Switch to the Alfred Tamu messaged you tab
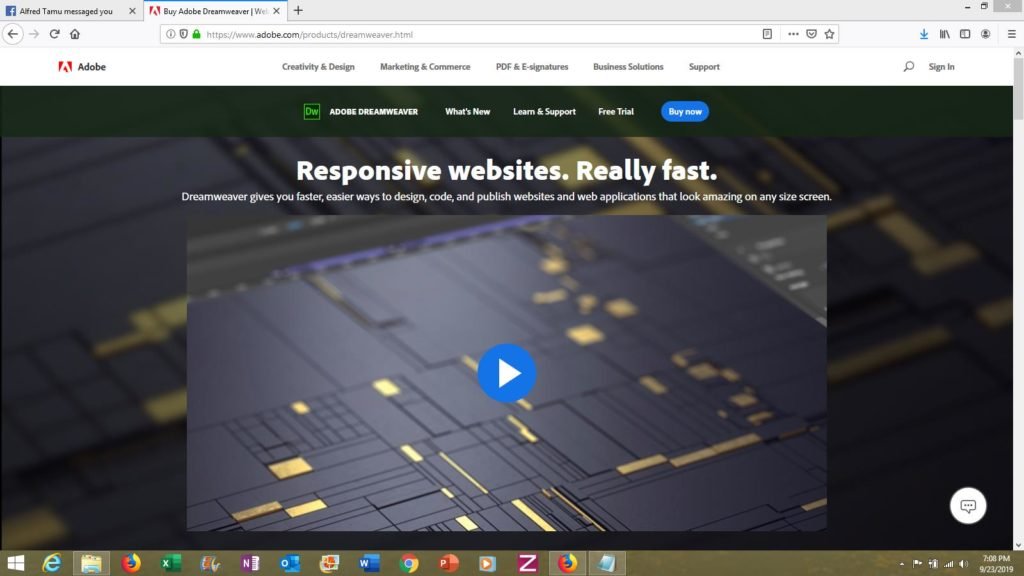 click(71, 11)
